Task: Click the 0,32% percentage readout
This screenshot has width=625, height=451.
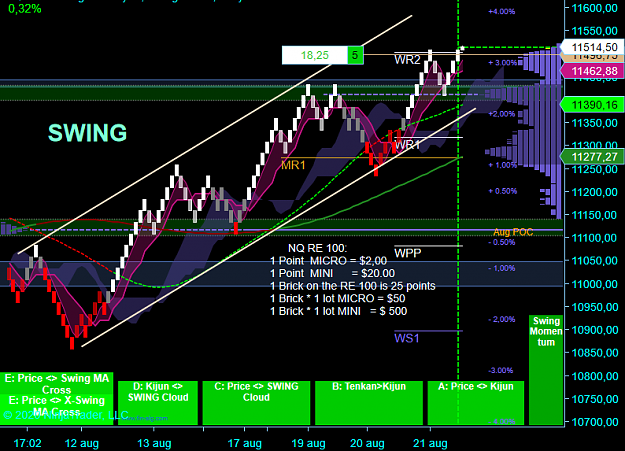Action: (25, 9)
